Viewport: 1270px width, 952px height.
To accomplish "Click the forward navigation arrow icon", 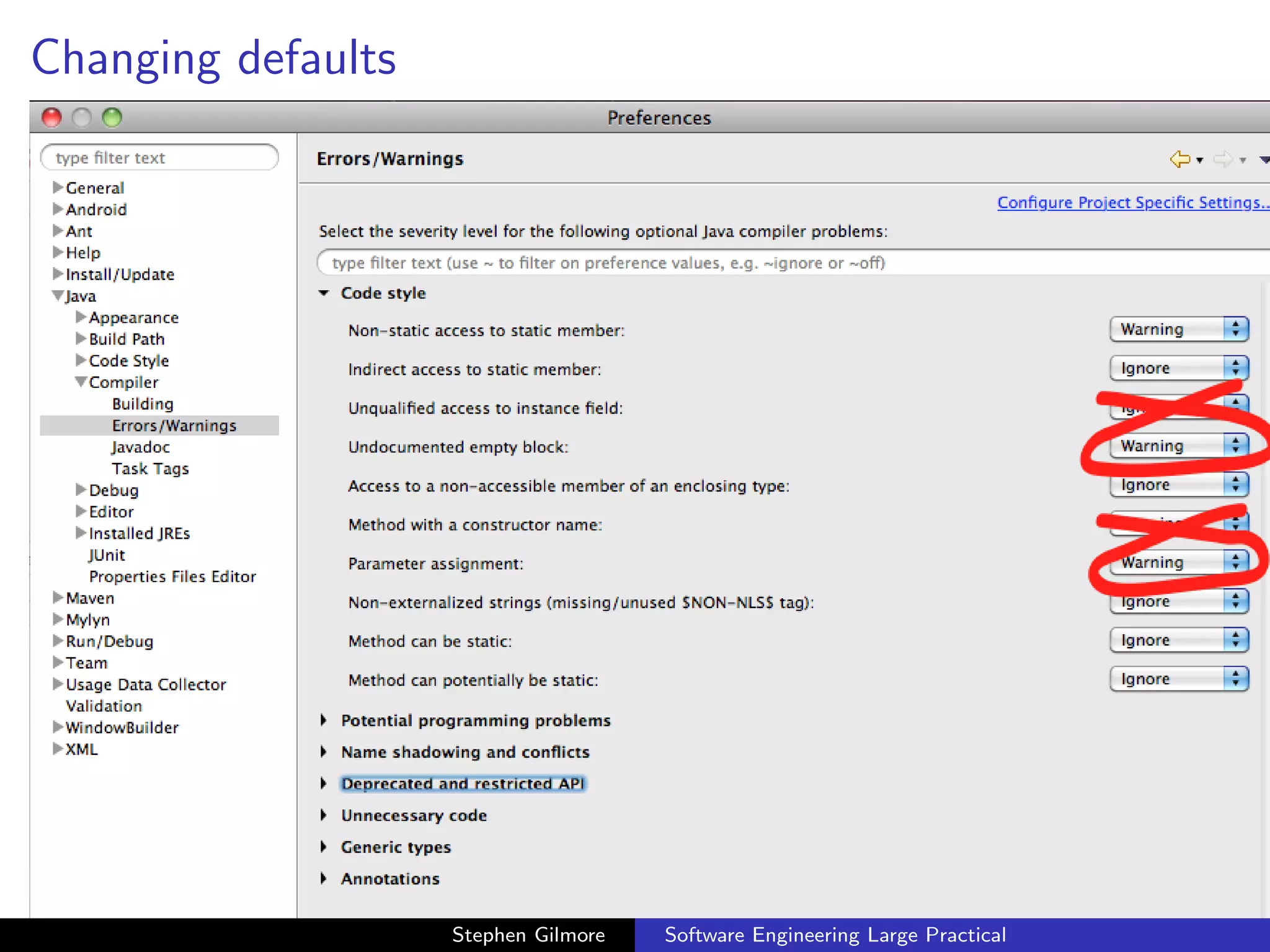I will [1223, 159].
